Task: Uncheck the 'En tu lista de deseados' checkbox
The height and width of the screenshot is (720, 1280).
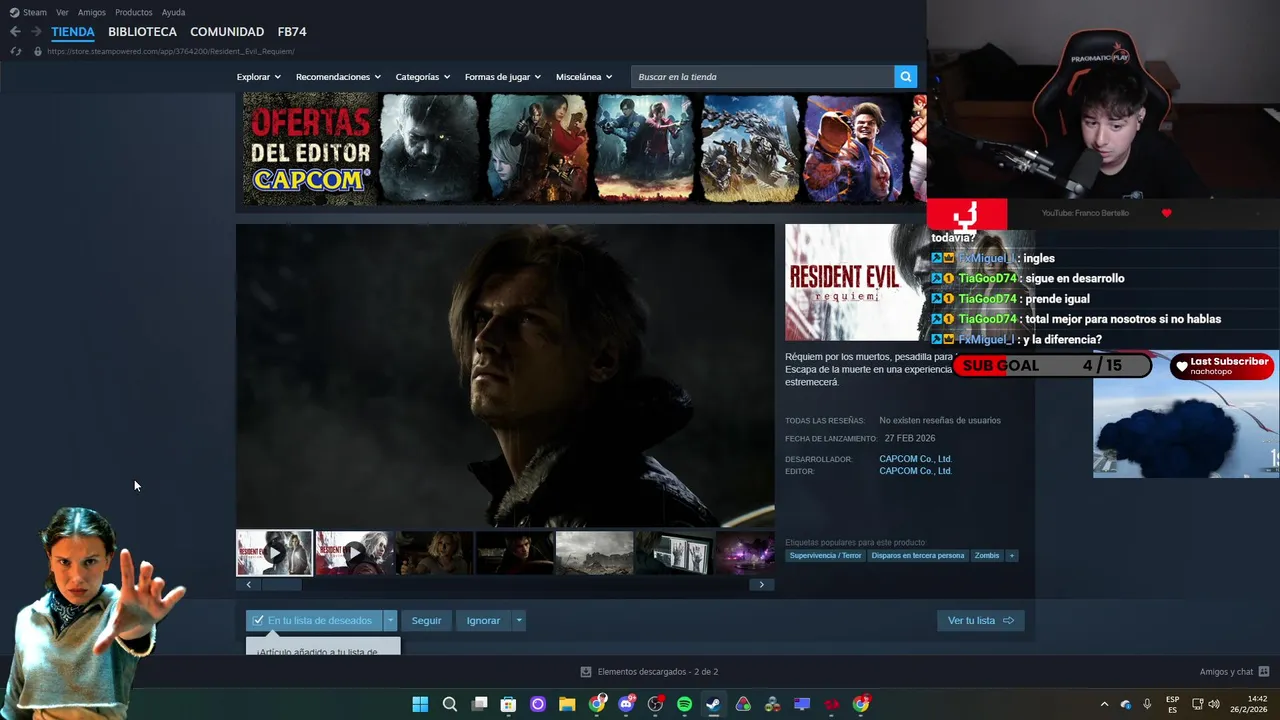Action: [x=258, y=620]
